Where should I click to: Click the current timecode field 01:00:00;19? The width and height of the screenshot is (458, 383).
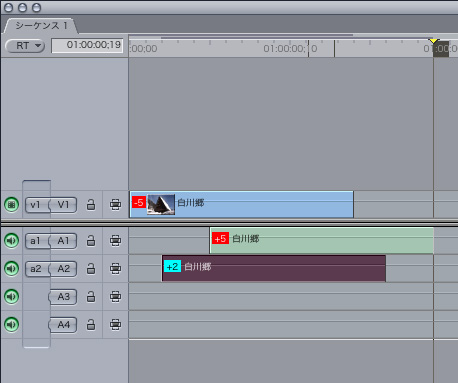87,45
